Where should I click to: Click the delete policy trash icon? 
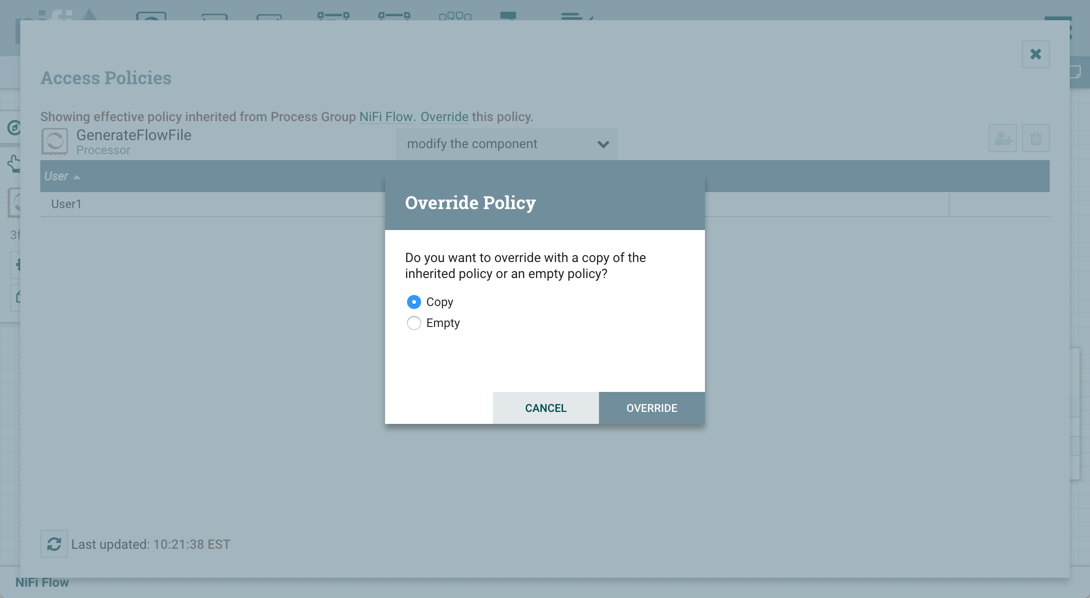pos(1035,139)
